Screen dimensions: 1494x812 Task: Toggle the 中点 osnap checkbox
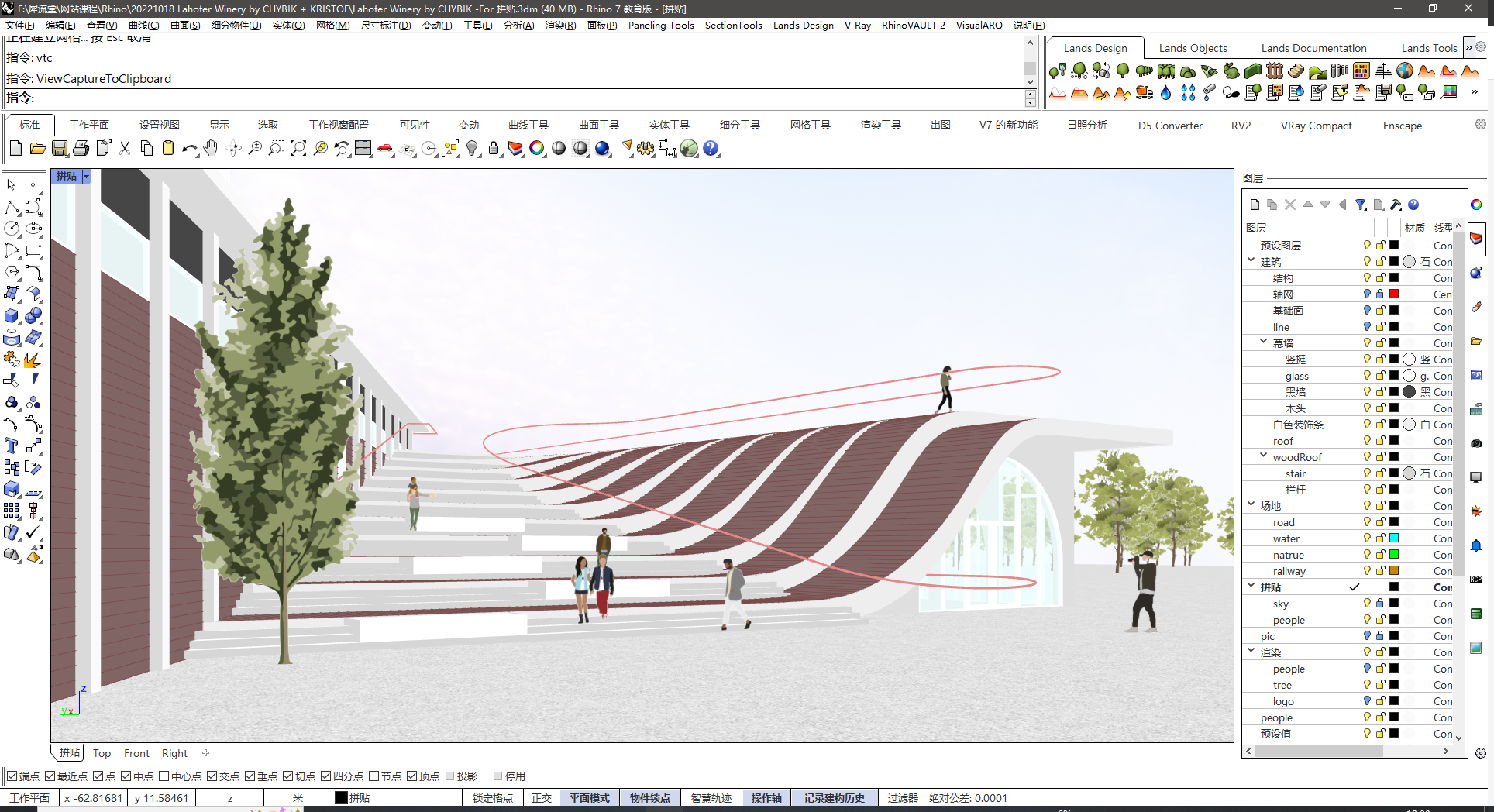pyautogui.click(x=126, y=776)
